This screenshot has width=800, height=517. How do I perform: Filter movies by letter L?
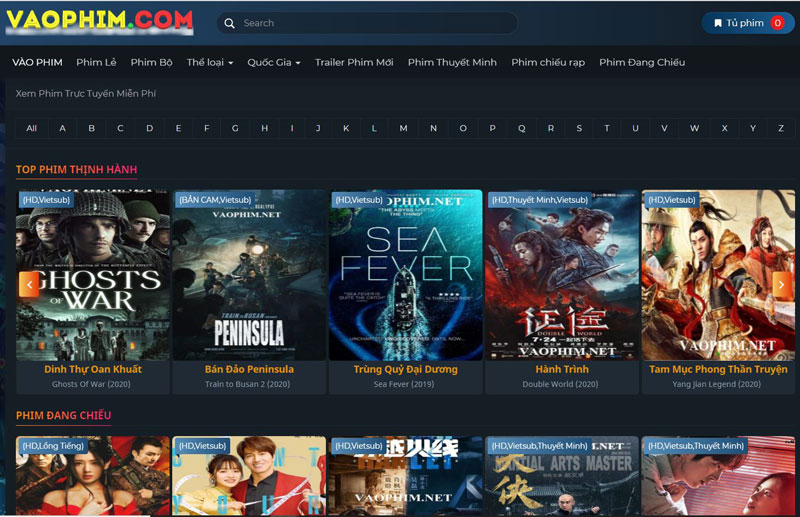coord(374,128)
